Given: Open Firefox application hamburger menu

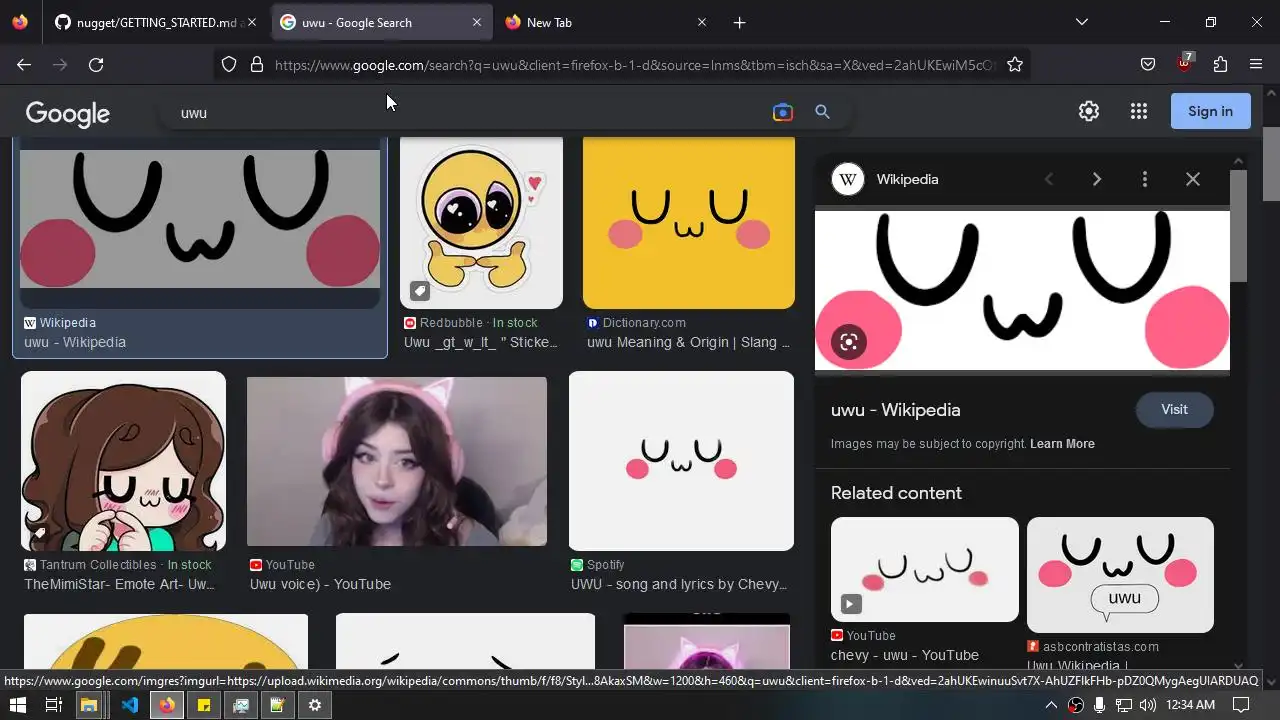Looking at the screenshot, I should [x=1256, y=64].
